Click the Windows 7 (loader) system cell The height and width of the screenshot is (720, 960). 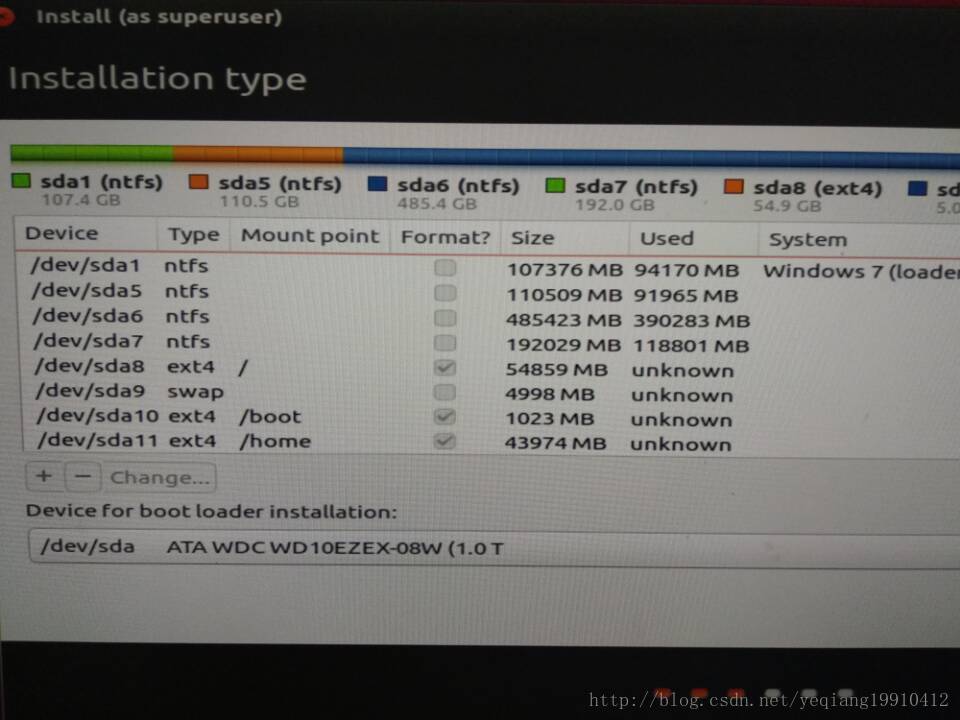[x=861, y=271]
